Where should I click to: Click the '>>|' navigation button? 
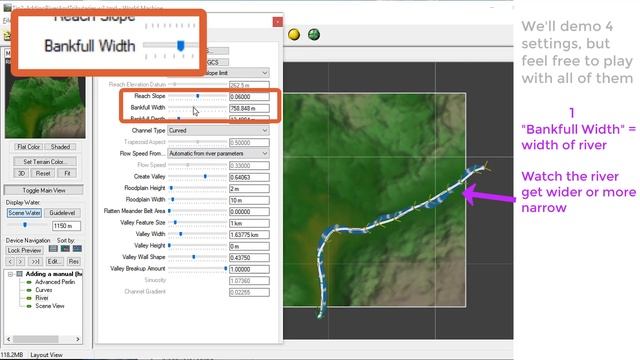36,262
